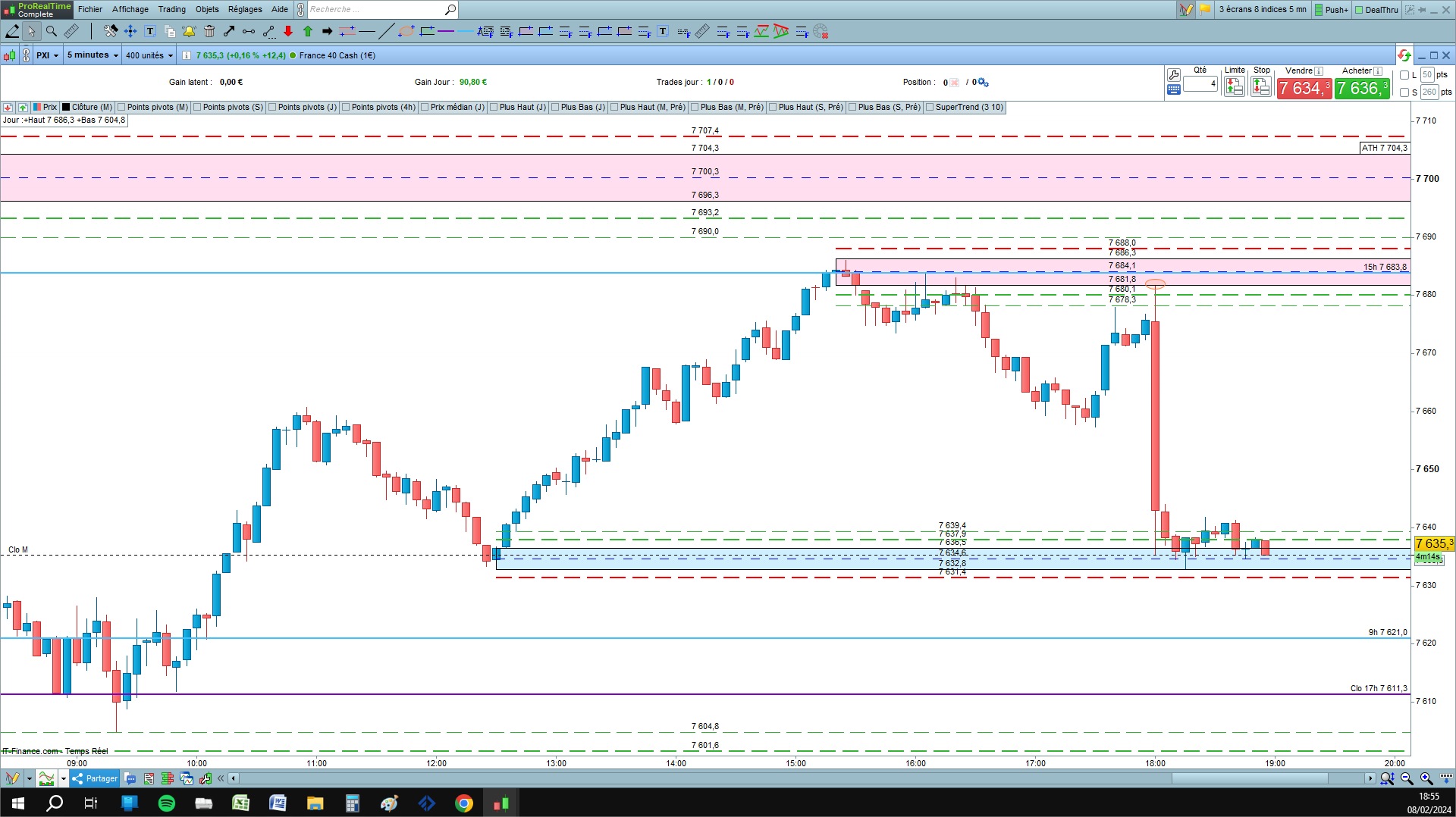Zoom in on the chart time axis
The width and height of the screenshot is (1456, 817).
(x=1426, y=778)
